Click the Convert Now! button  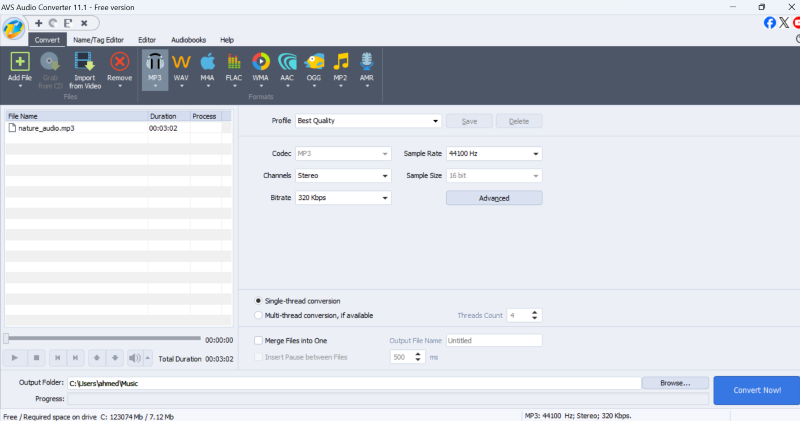(x=755, y=390)
